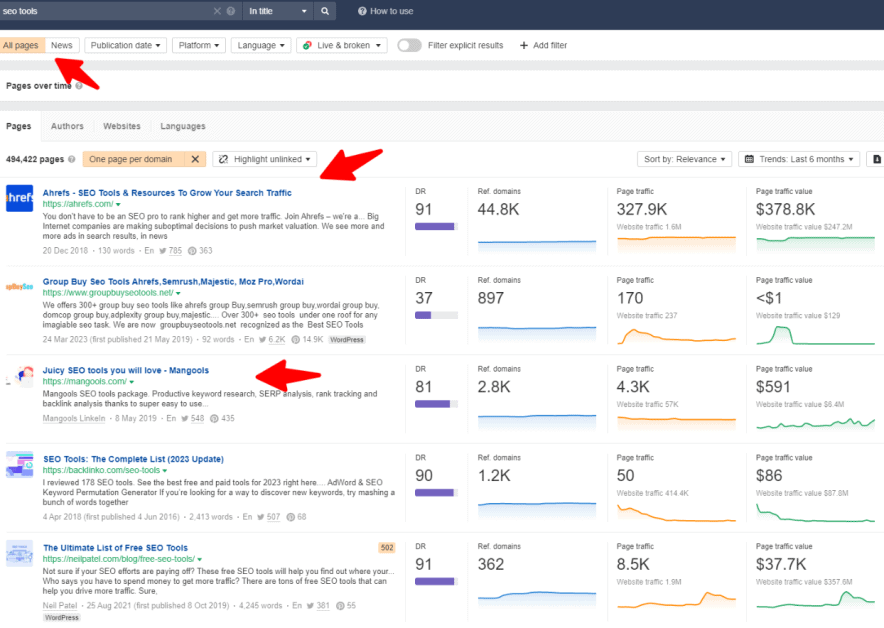Expand Trends: Last 6 months dropdown
Screen dimensions: 884x628
798,159
